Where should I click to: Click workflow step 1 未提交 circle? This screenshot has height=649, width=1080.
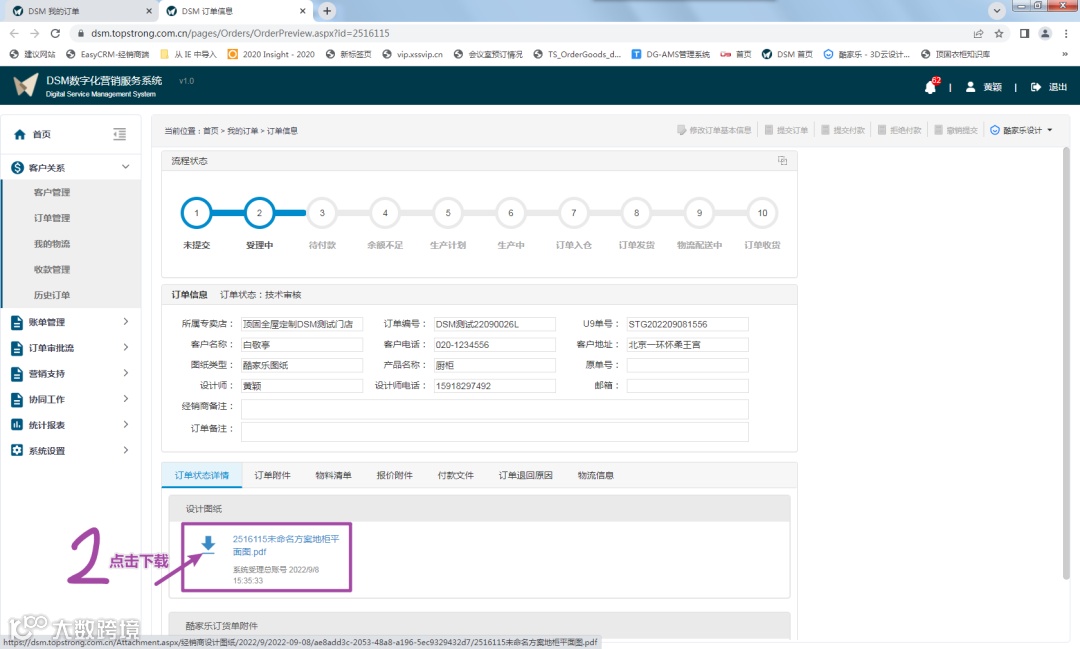pyautogui.click(x=196, y=213)
